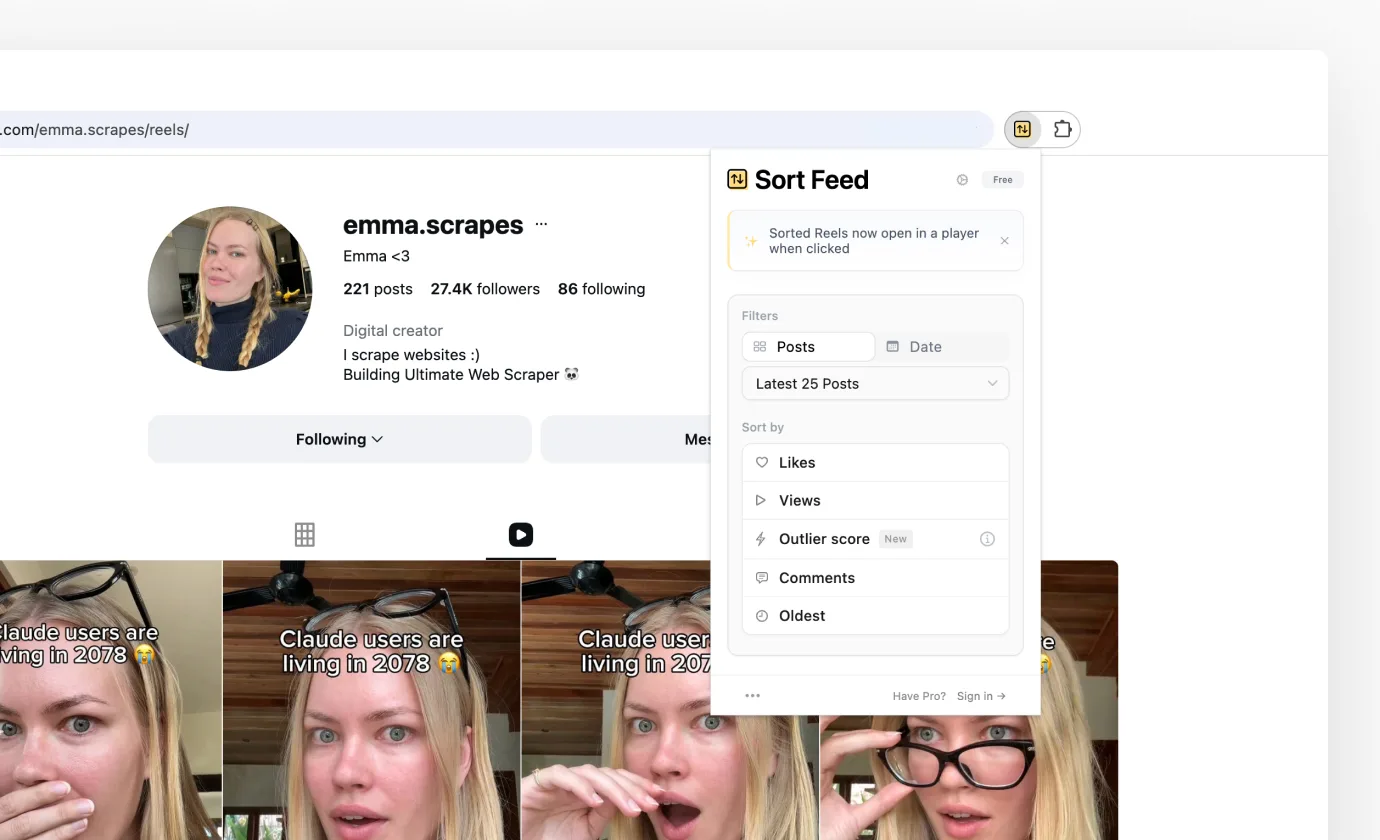Select the Reels tab icon
The image size is (1380, 840).
521,535
